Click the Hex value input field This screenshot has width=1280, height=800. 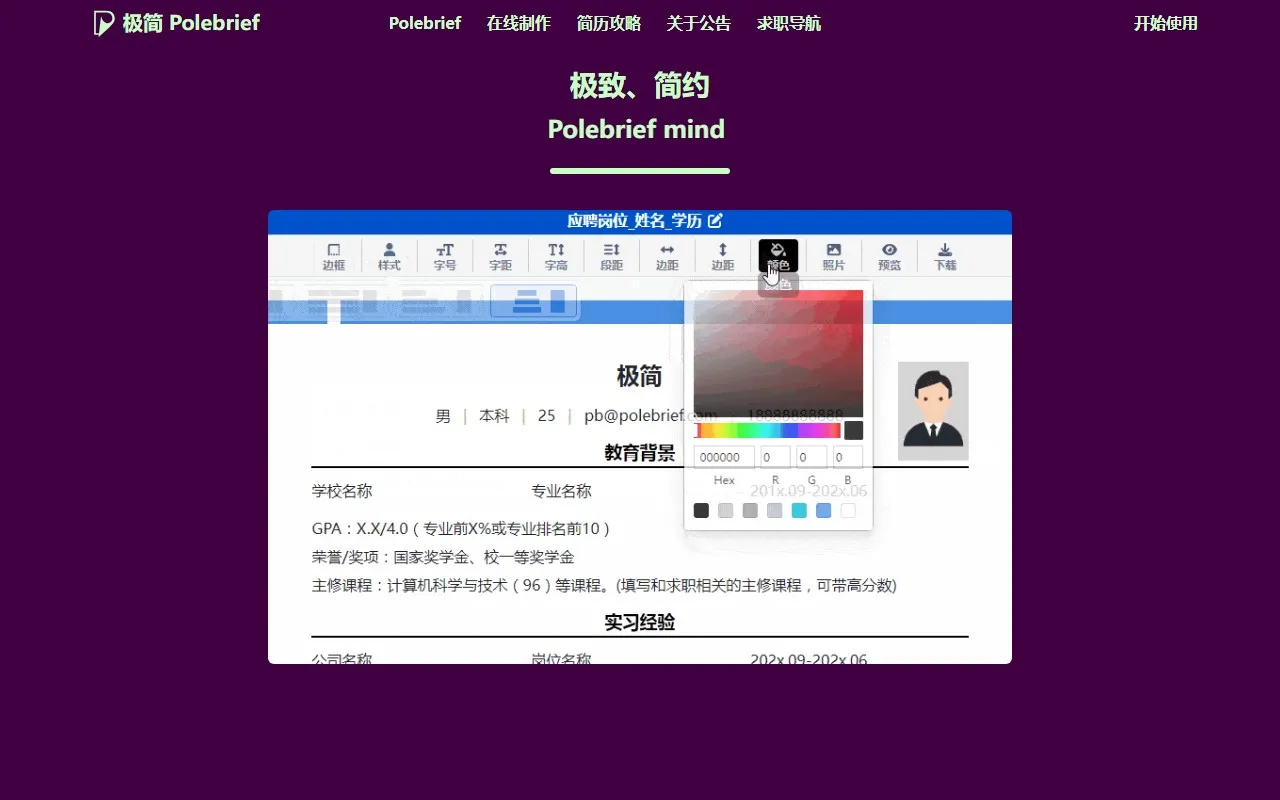[723, 456]
